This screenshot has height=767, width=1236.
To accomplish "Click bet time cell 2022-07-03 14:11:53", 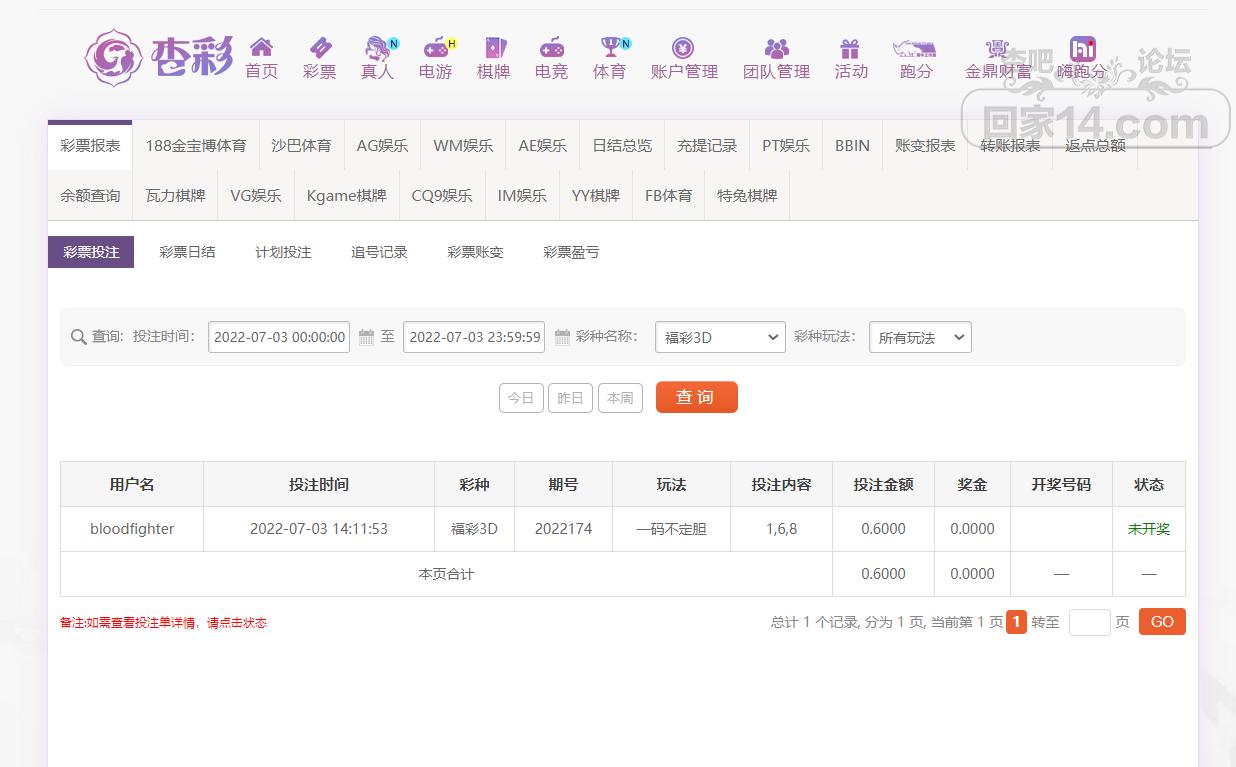I will pos(319,529).
